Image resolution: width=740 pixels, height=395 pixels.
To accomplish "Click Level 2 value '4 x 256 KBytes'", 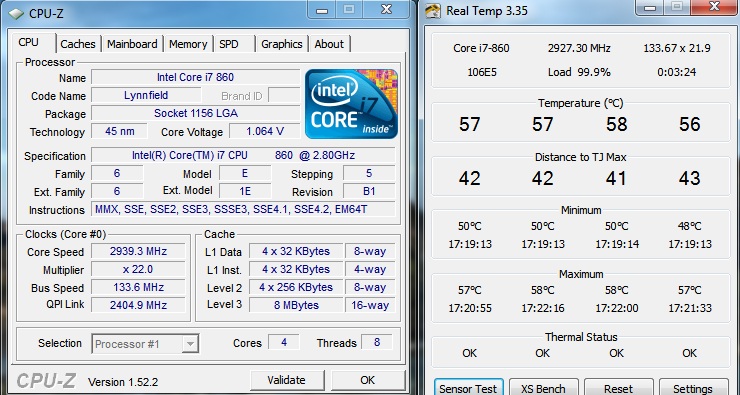I will coord(296,287).
